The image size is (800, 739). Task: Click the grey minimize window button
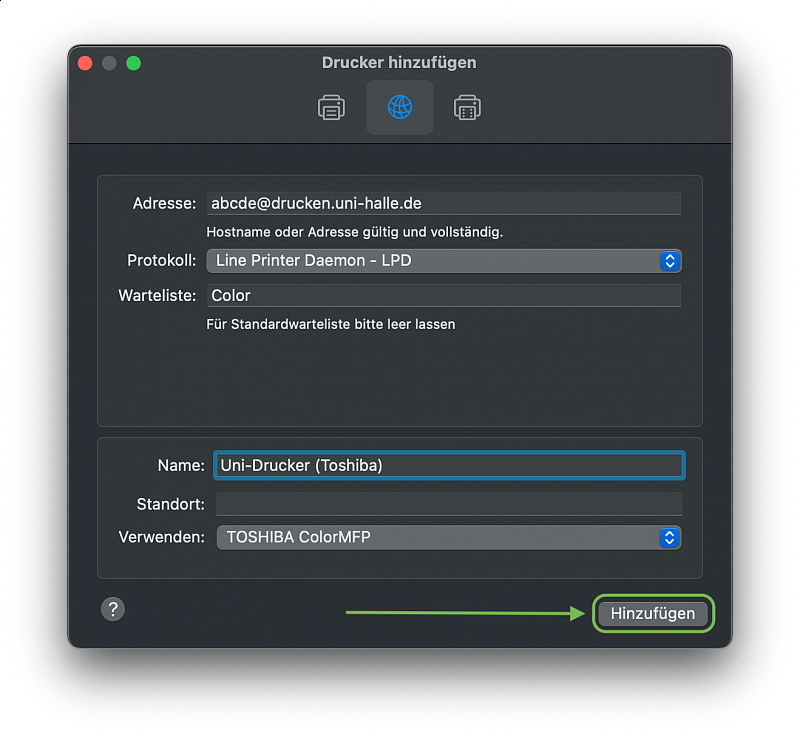(109, 63)
